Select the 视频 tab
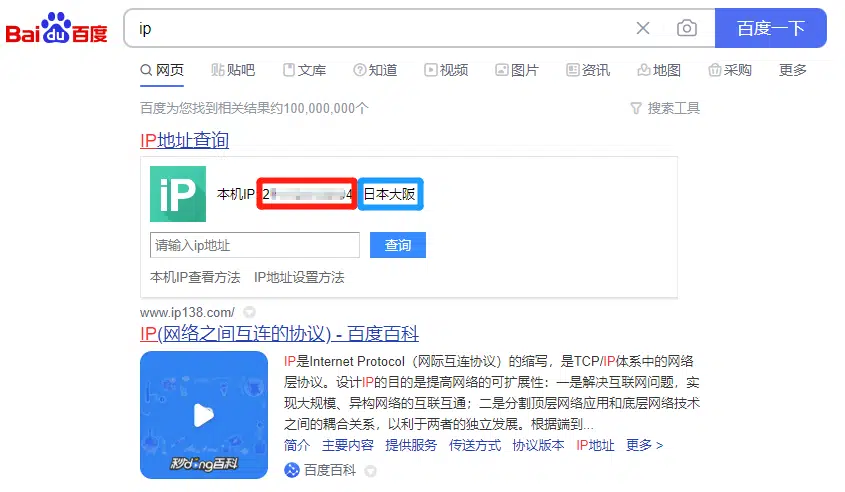This screenshot has height=492, width=845. pyautogui.click(x=446, y=70)
